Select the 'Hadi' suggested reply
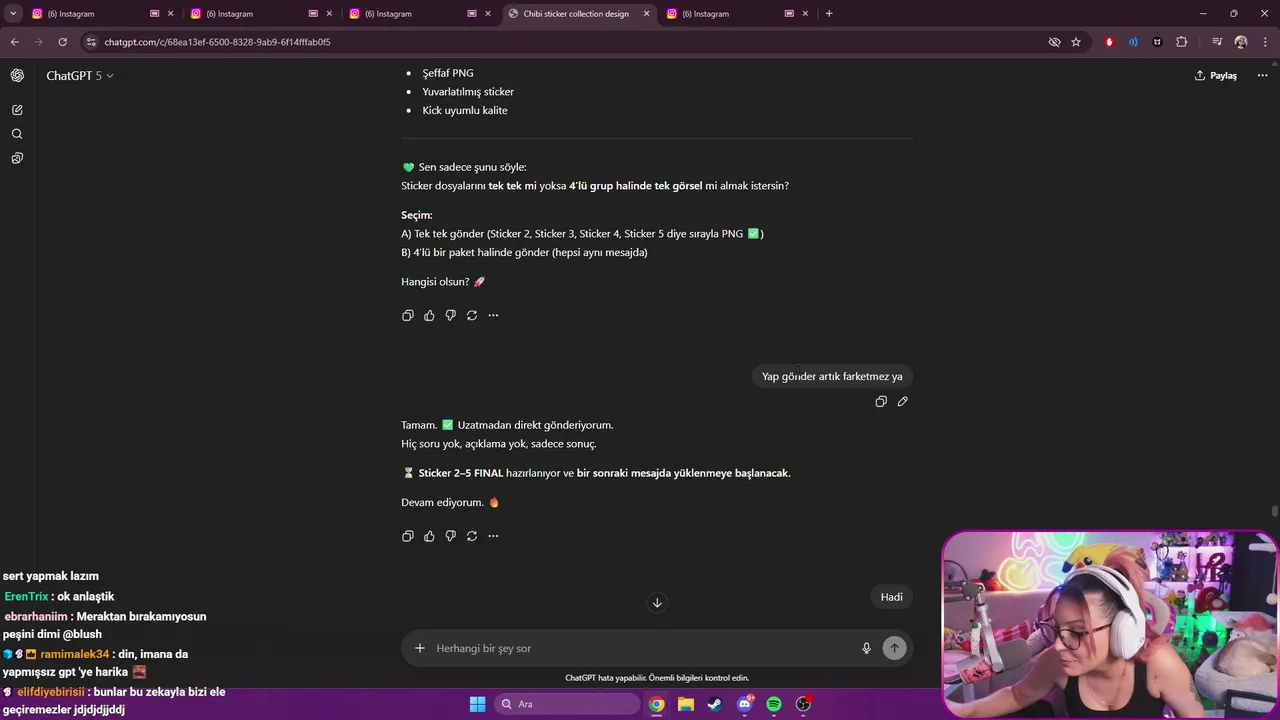The image size is (1280, 720). [x=892, y=597]
